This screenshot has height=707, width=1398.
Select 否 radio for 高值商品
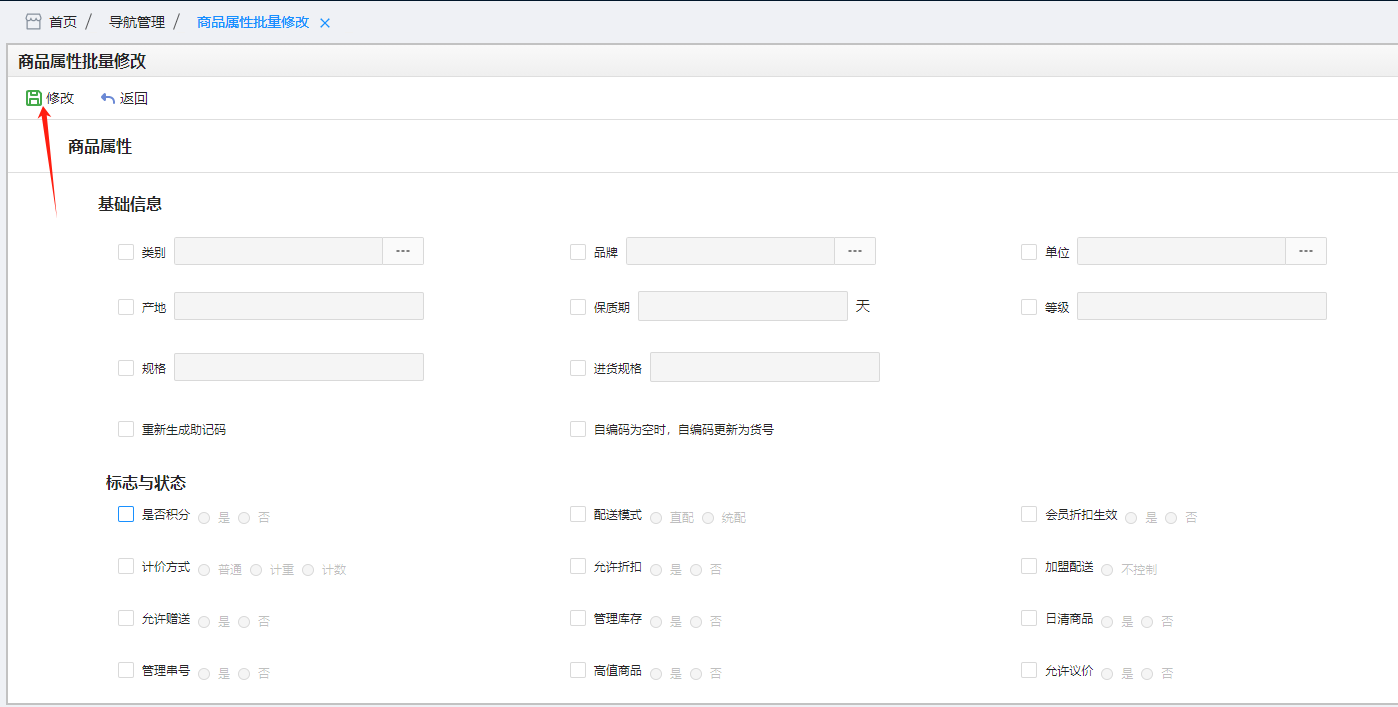(696, 674)
